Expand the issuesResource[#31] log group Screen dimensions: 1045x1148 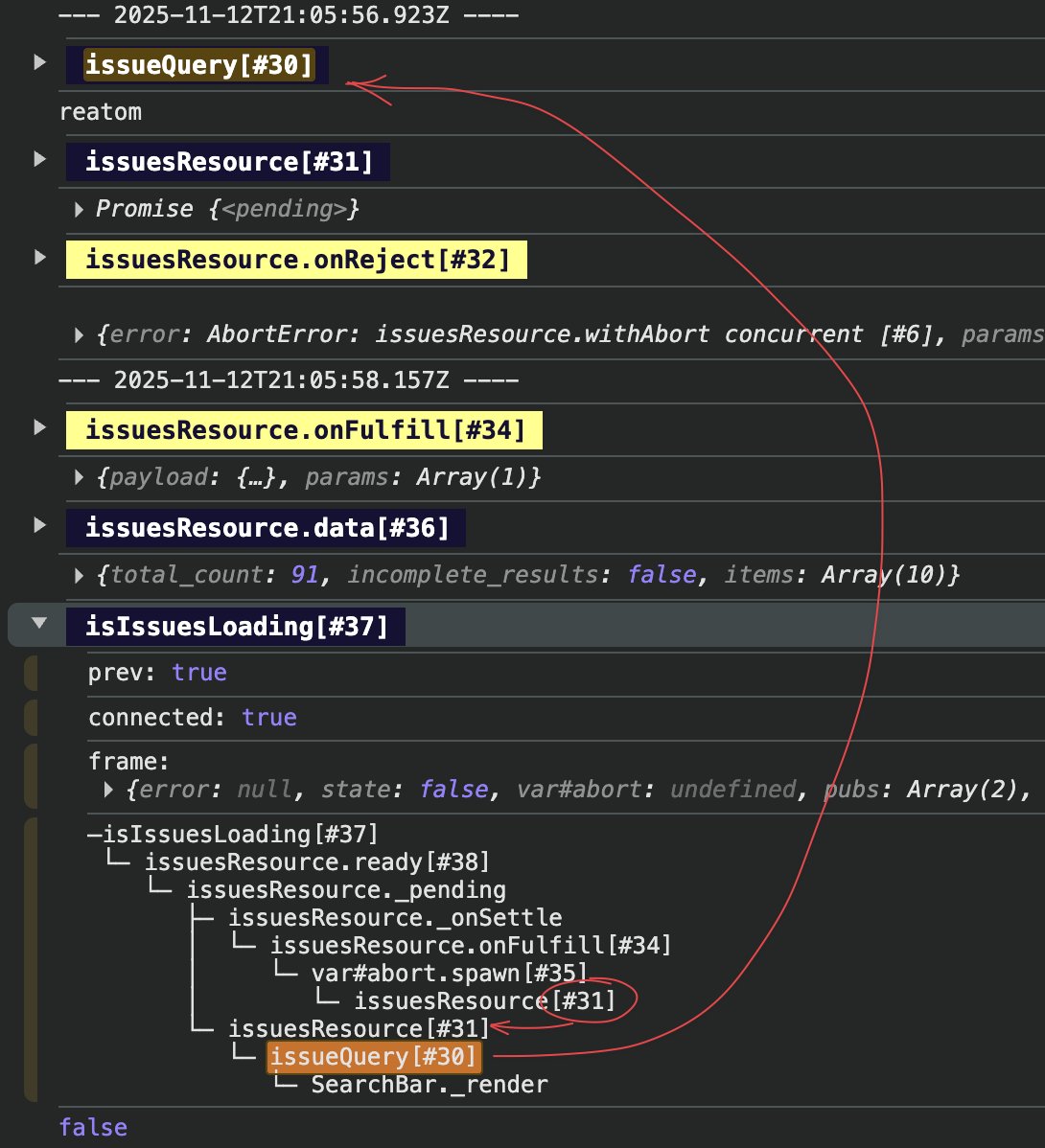(x=40, y=160)
